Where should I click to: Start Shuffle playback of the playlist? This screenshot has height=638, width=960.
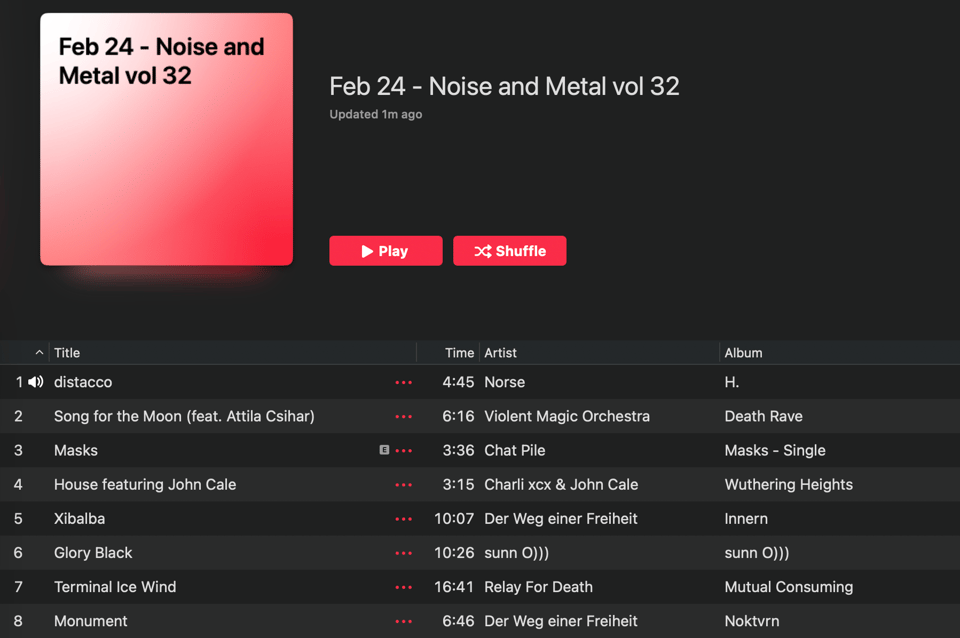click(x=510, y=251)
